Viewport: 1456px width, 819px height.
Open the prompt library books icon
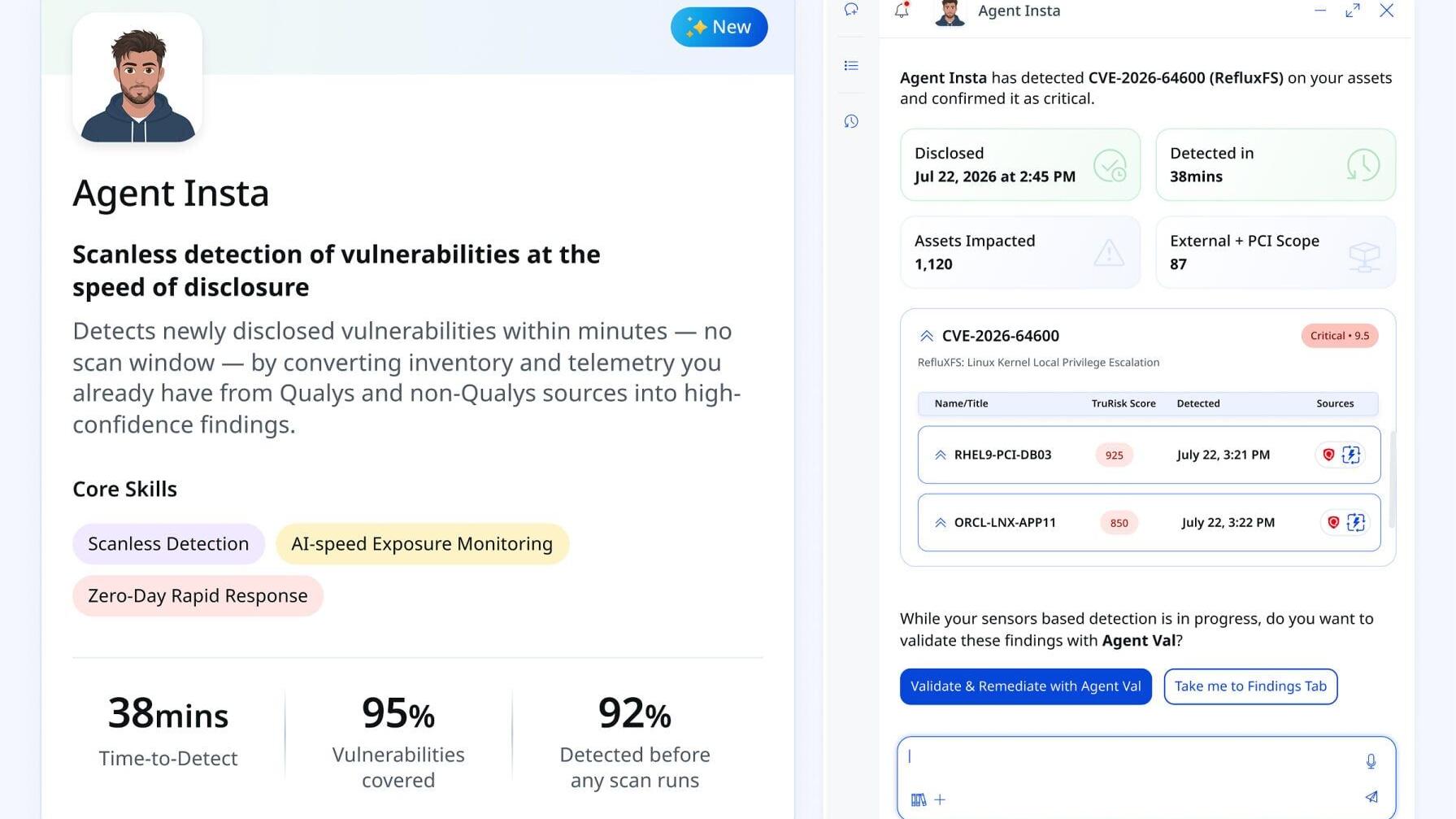pyautogui.click(x=919, y=800)
